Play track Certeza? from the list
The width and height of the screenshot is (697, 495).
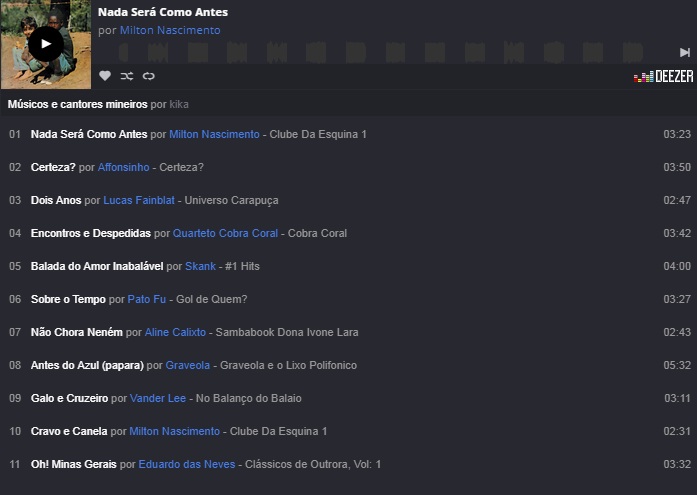tap(53, 167)
